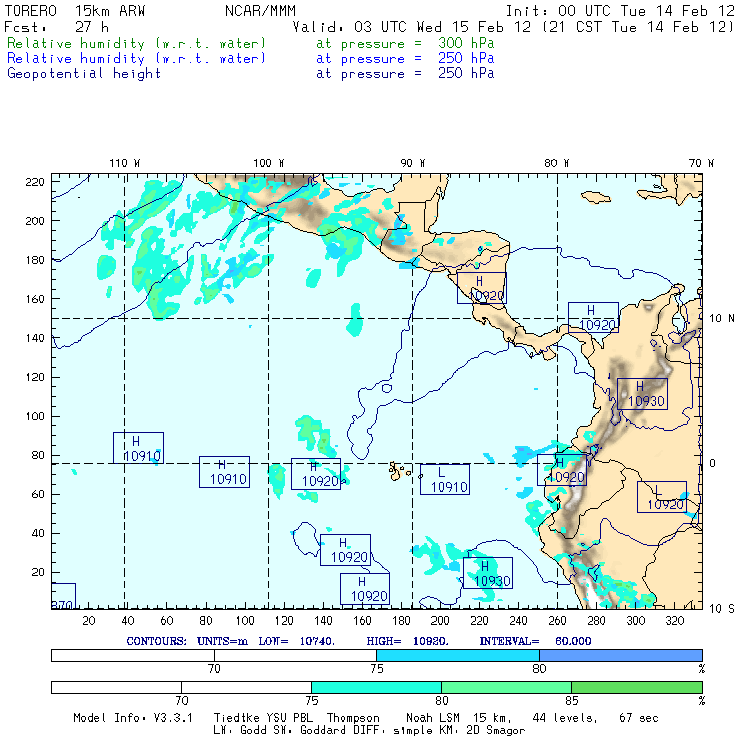Click the 'H 10930' box over Colombia
Image resolution: width=740 pixels, height=740 pixels.
642,394
